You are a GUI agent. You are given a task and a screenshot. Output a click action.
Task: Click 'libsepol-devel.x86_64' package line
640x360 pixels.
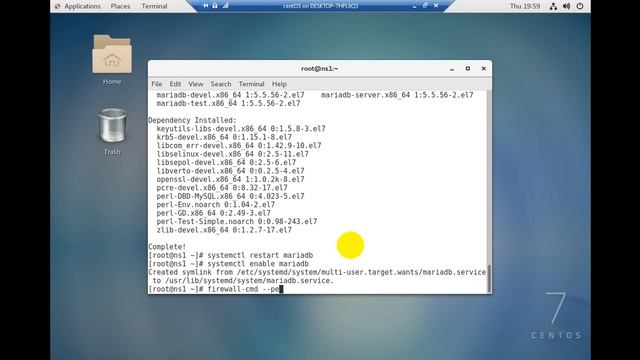coord(226,163)
